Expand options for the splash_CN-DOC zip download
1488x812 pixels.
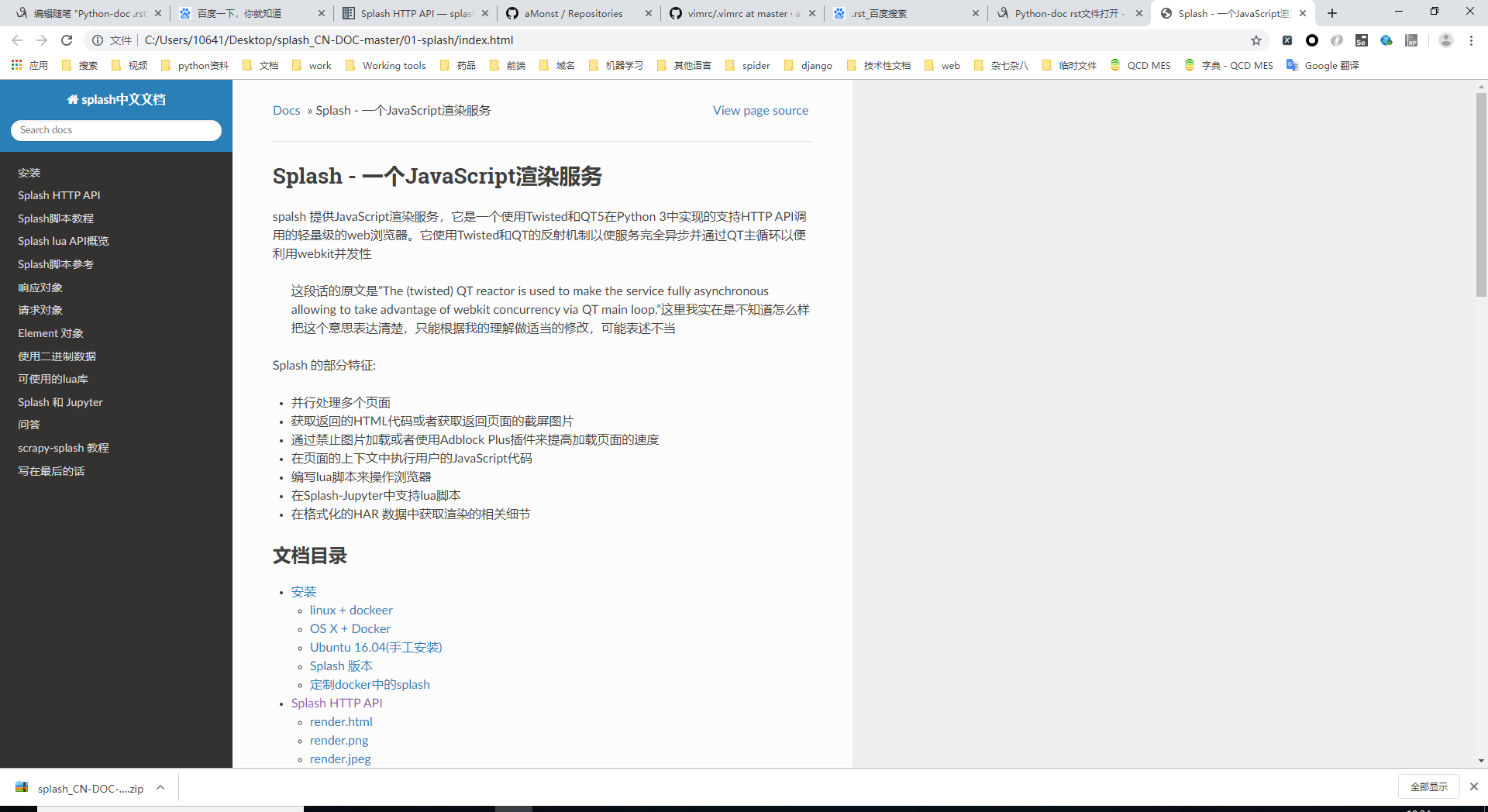pos(160,787)
